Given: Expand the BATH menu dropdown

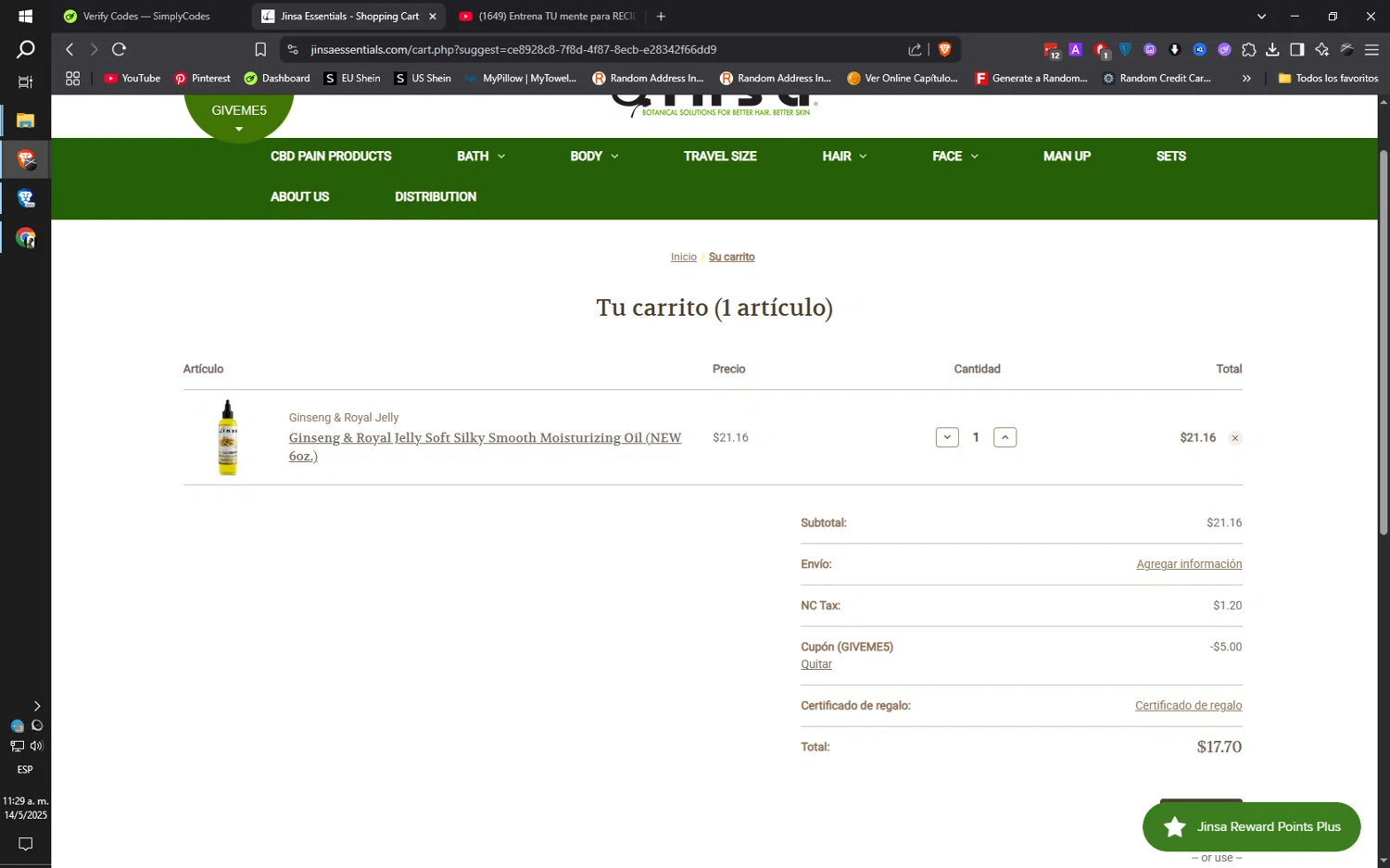Looking at the screenshot, I should (x=501, y=157).
